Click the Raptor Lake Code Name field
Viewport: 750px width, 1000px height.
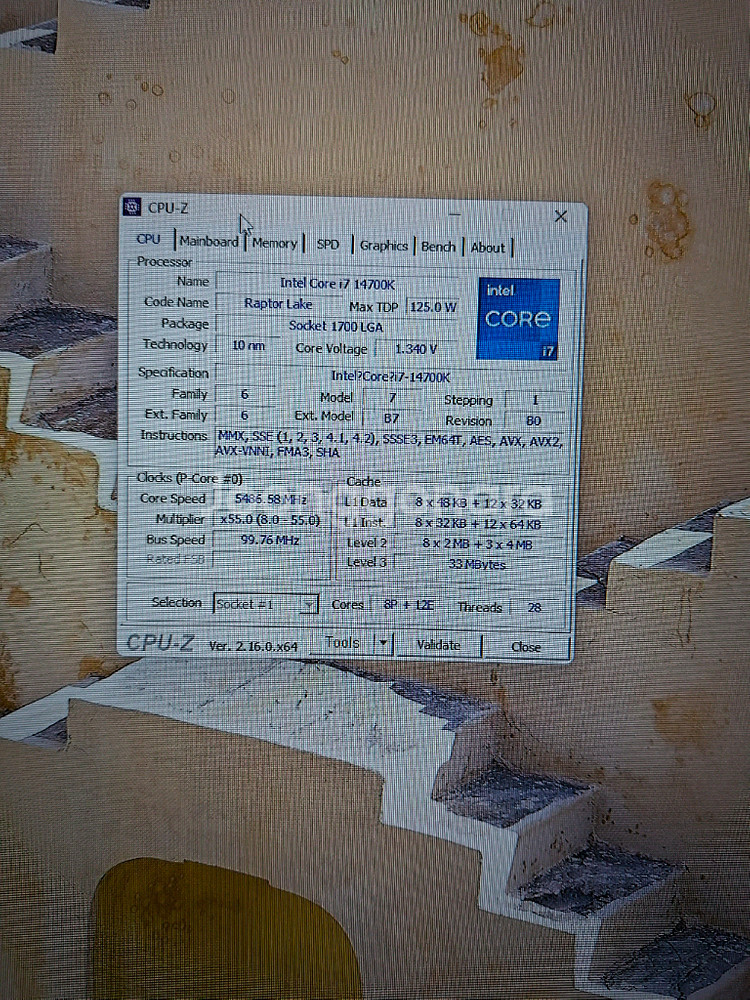pos(278,304)
